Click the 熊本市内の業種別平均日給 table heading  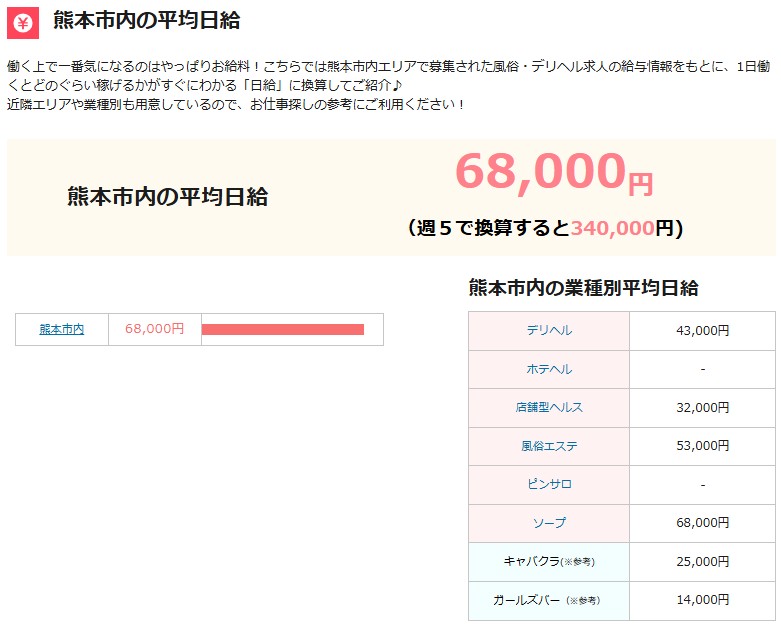click(x=583, y=288)
